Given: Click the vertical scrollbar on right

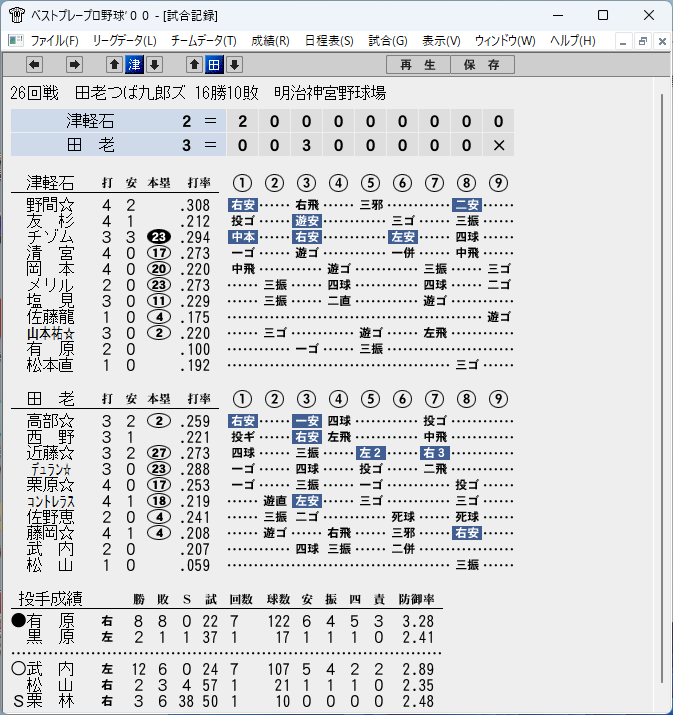Looking at the screenshot, I should coord(663,388).
